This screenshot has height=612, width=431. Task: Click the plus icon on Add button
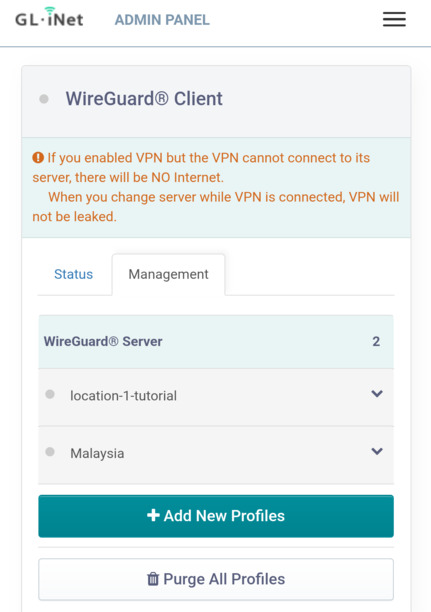tap(153, 515)
